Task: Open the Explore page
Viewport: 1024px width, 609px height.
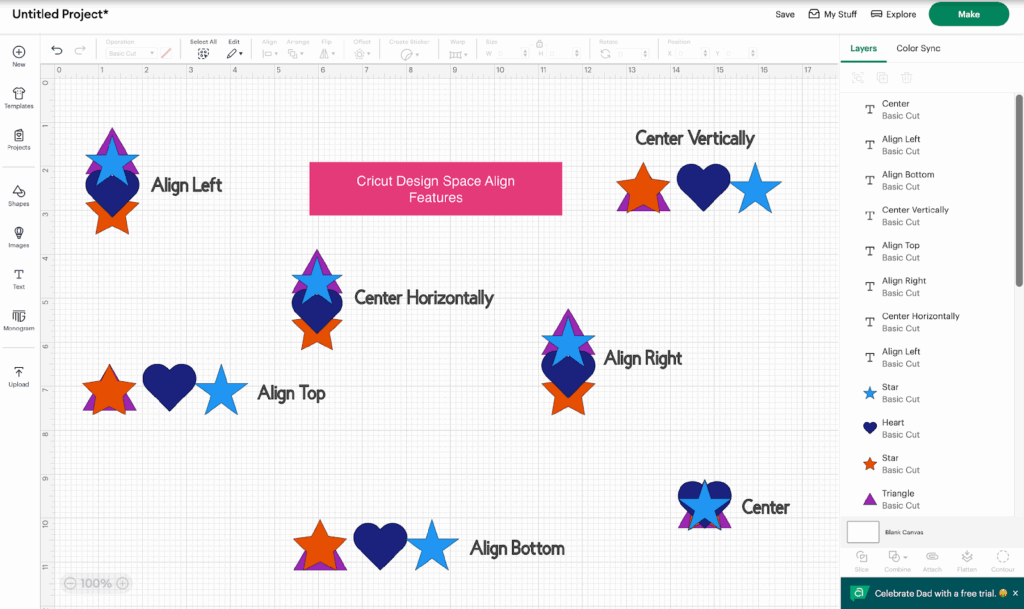Action: [893, 14]
